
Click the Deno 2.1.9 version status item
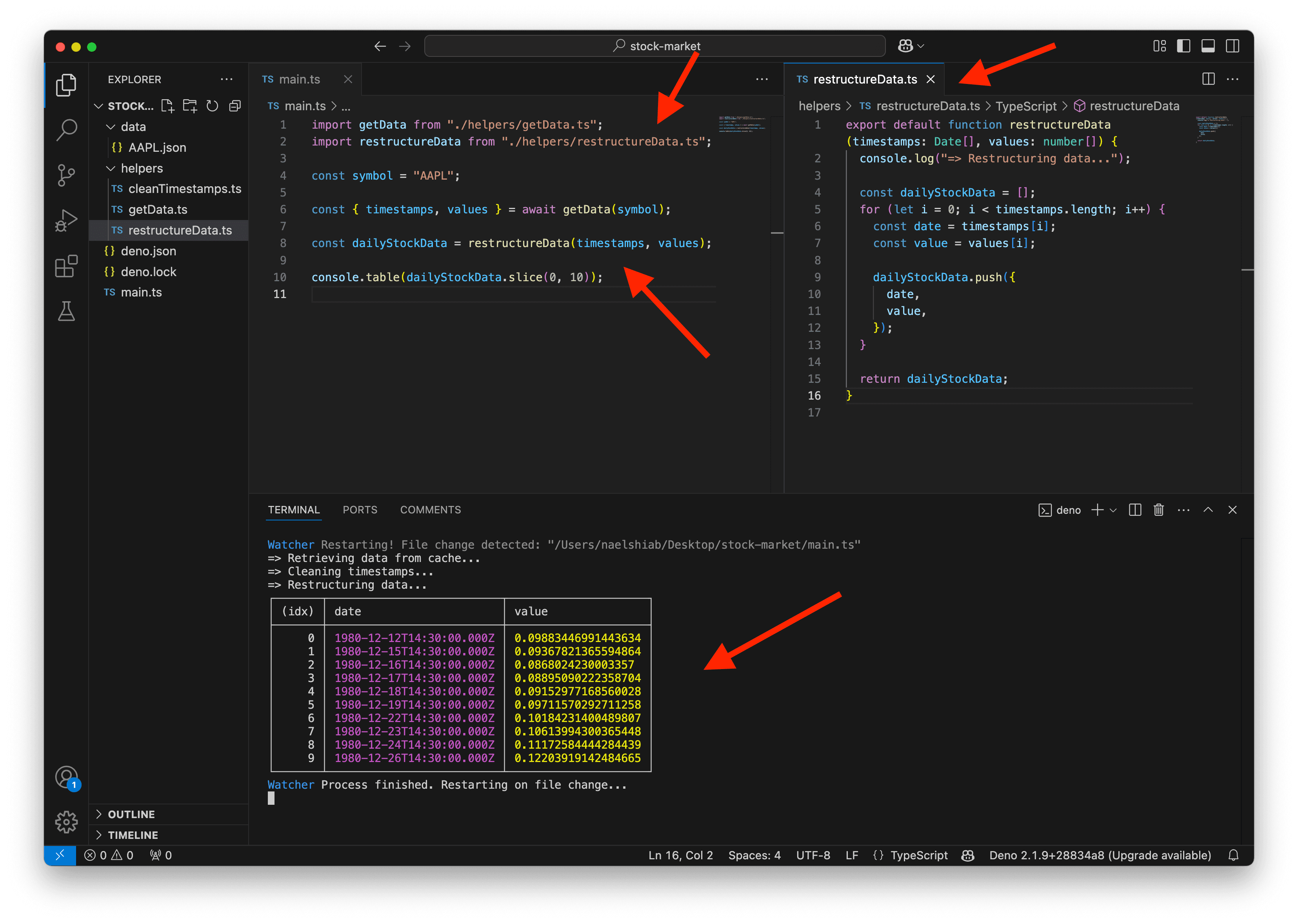[1100, 856]
